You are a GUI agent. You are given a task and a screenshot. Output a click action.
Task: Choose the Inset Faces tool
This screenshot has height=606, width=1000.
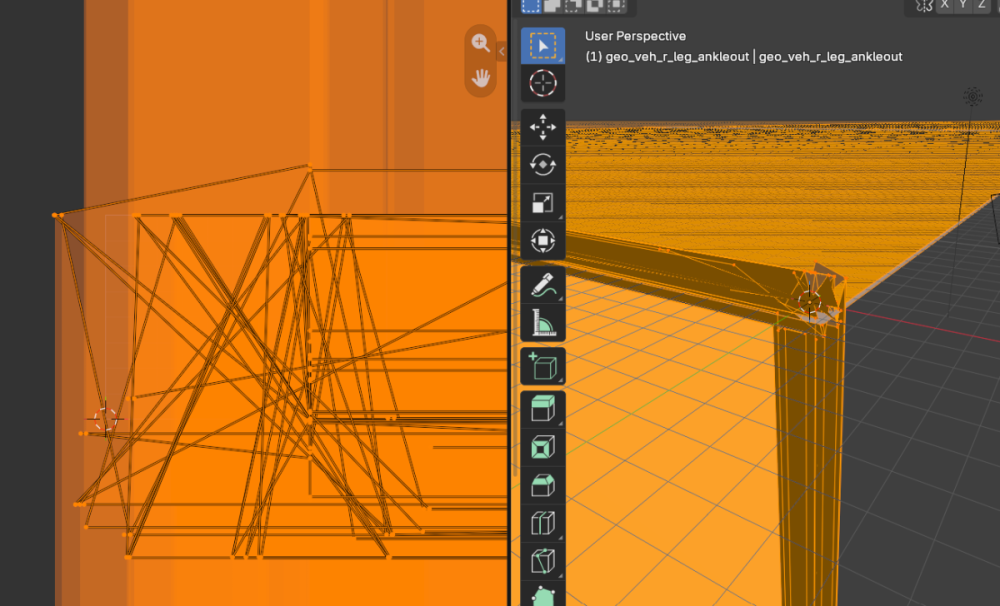coord(543,447)
